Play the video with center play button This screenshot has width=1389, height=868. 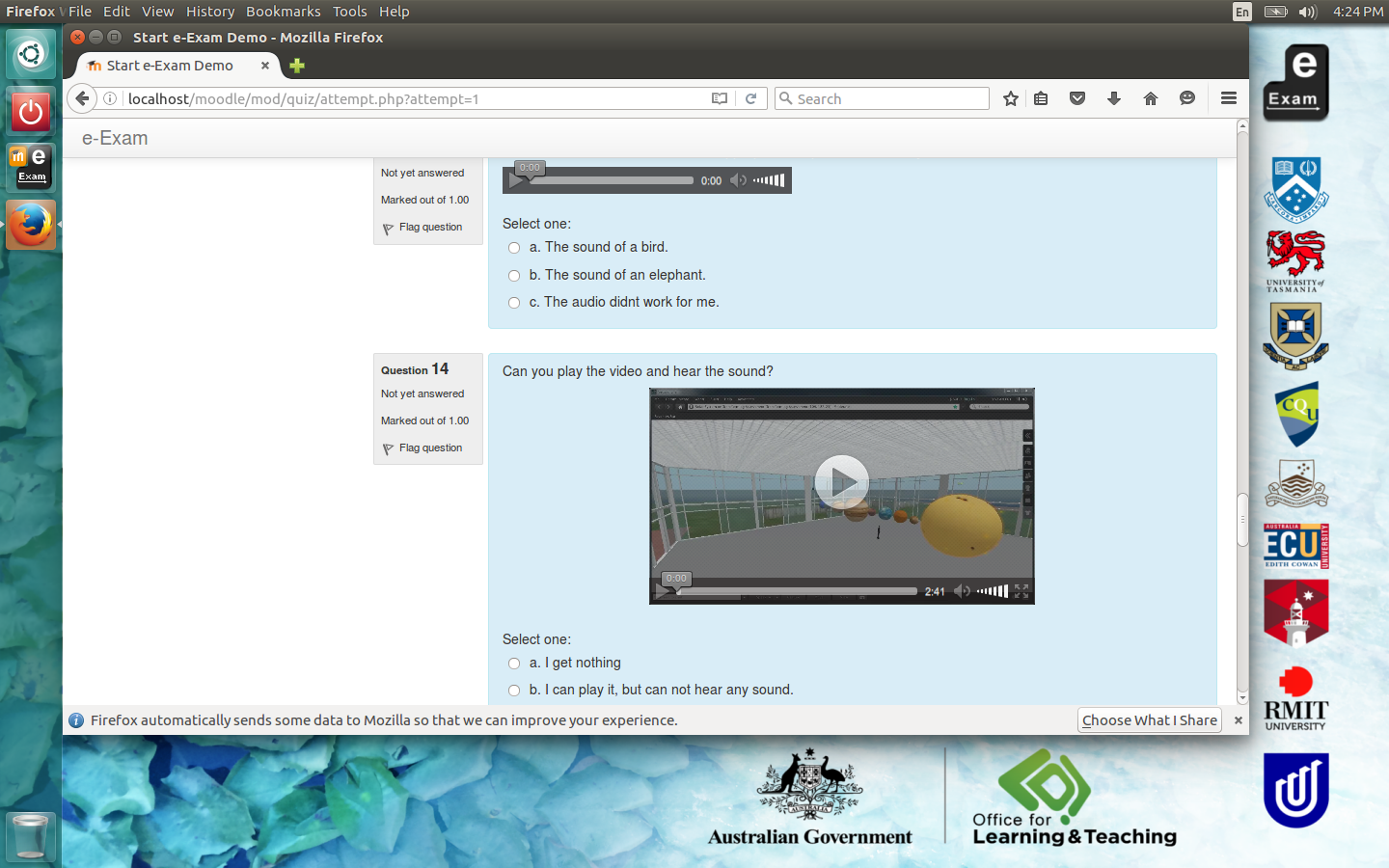point(841,481)
